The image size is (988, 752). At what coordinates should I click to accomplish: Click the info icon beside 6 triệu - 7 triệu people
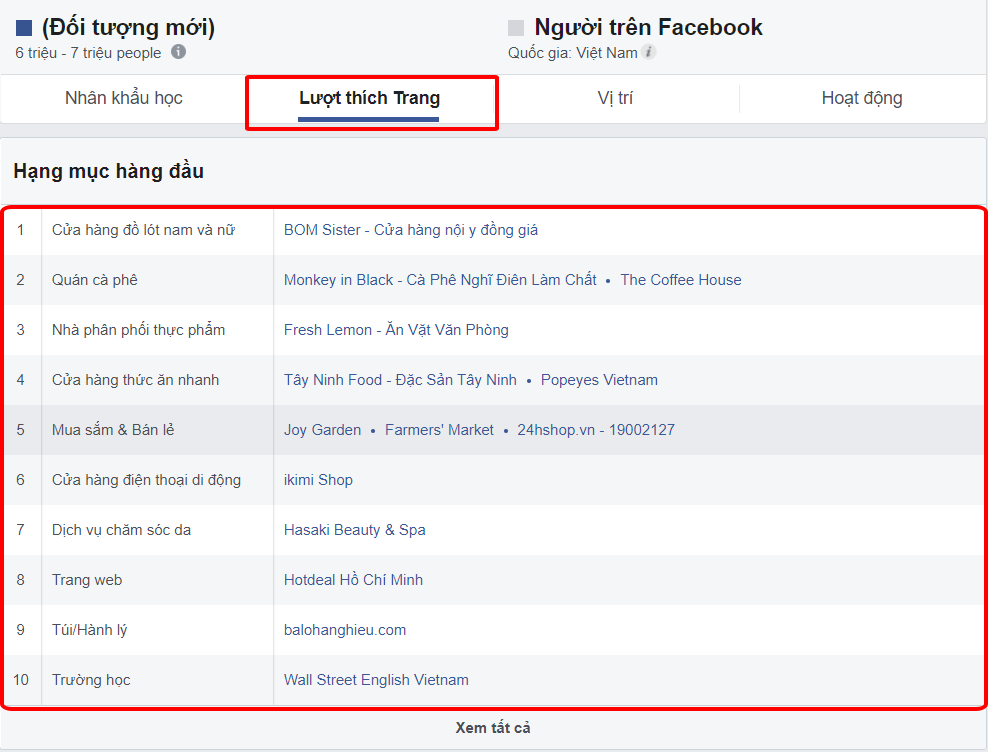pos(178,52)
